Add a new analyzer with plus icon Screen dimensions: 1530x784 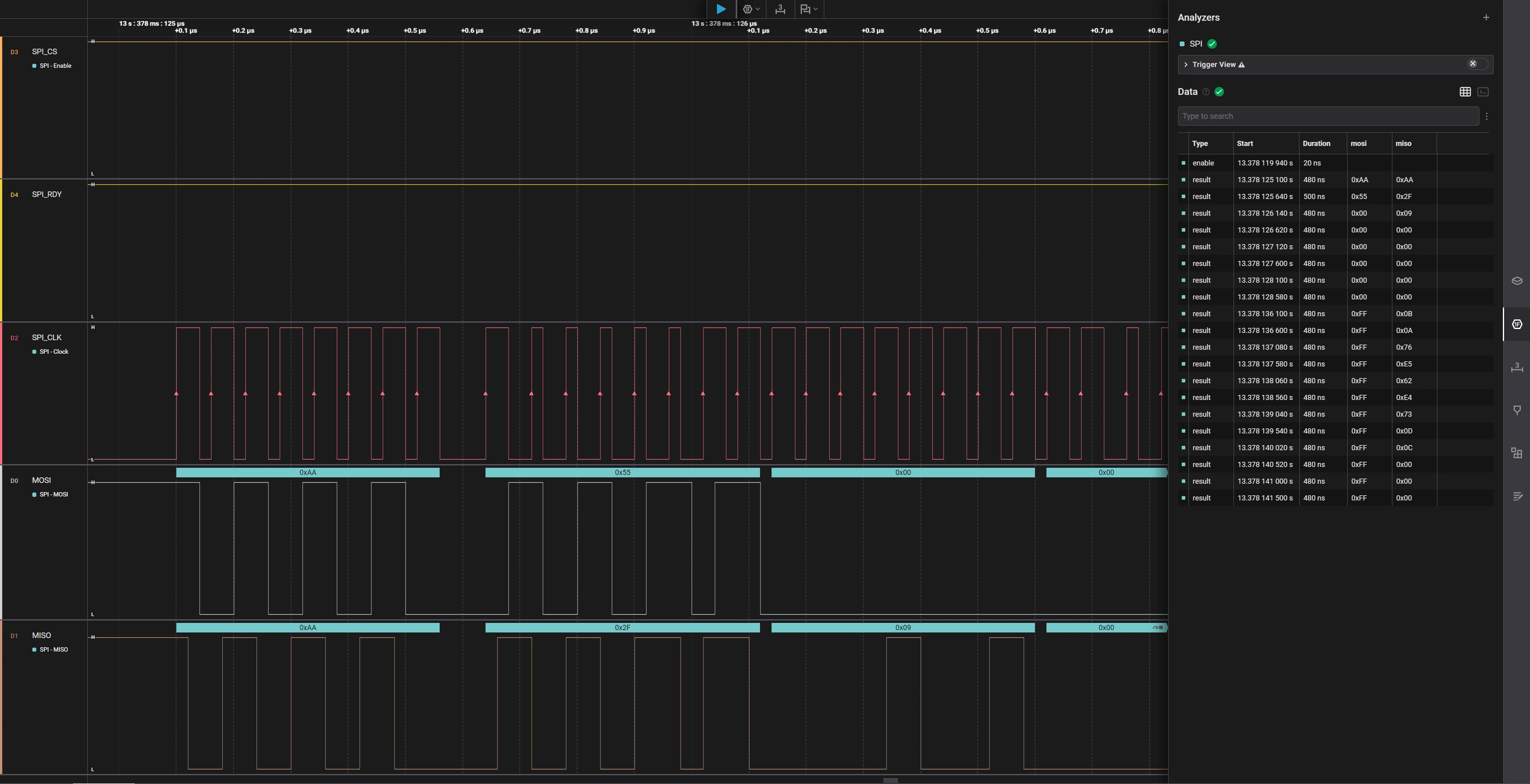1486,17
